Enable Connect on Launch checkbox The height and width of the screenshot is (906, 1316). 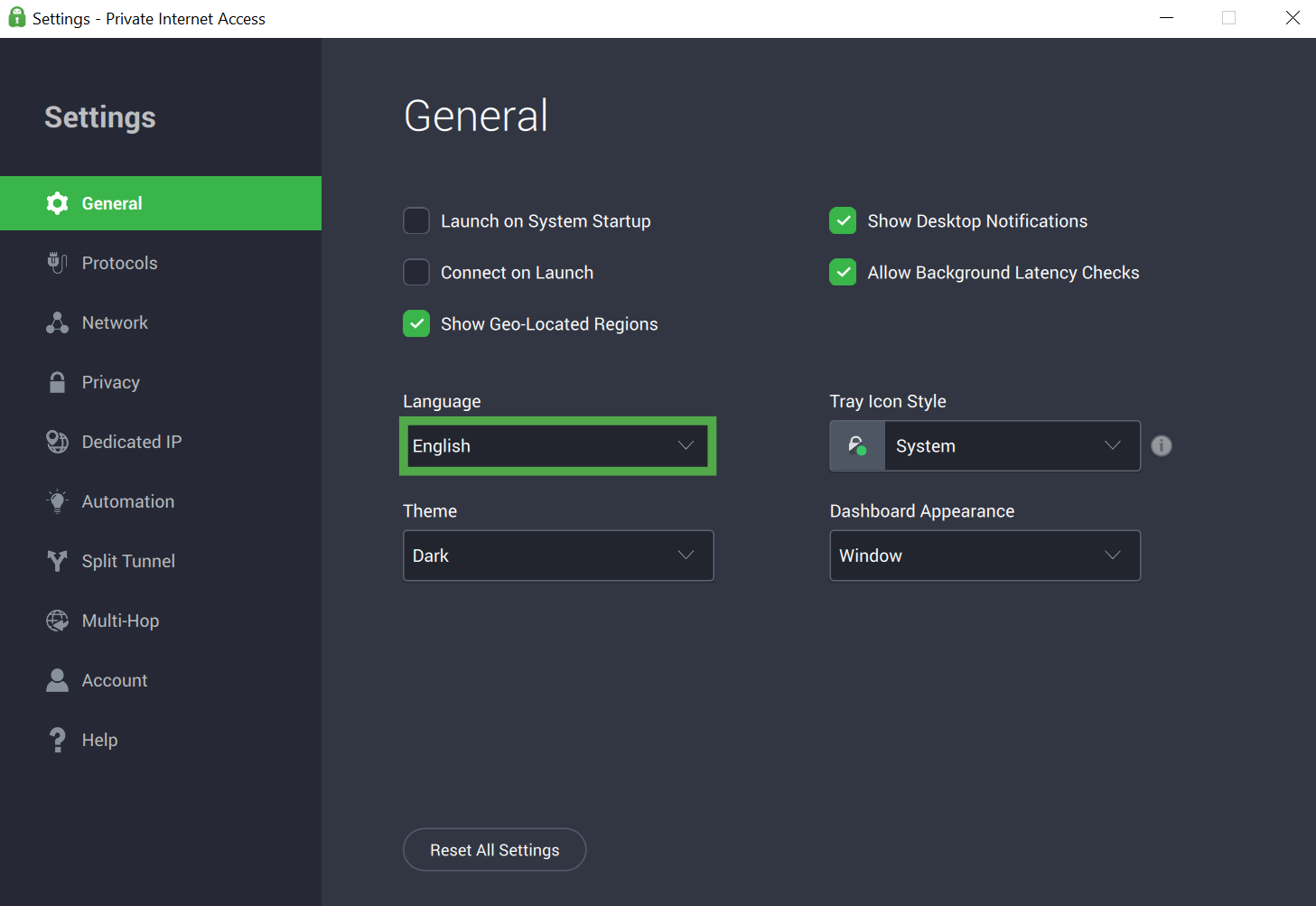click(x=416, y=272)
